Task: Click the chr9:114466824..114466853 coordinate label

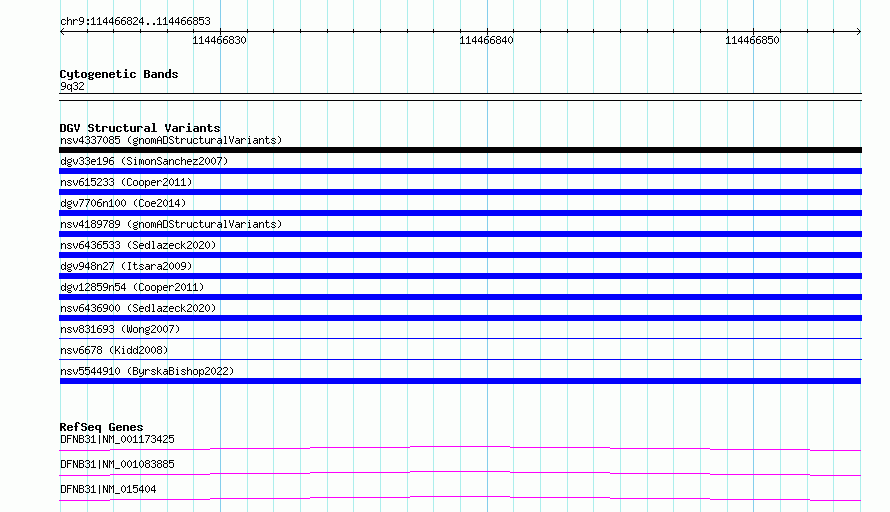Action: pyautogui.click(x=135, y=21)
